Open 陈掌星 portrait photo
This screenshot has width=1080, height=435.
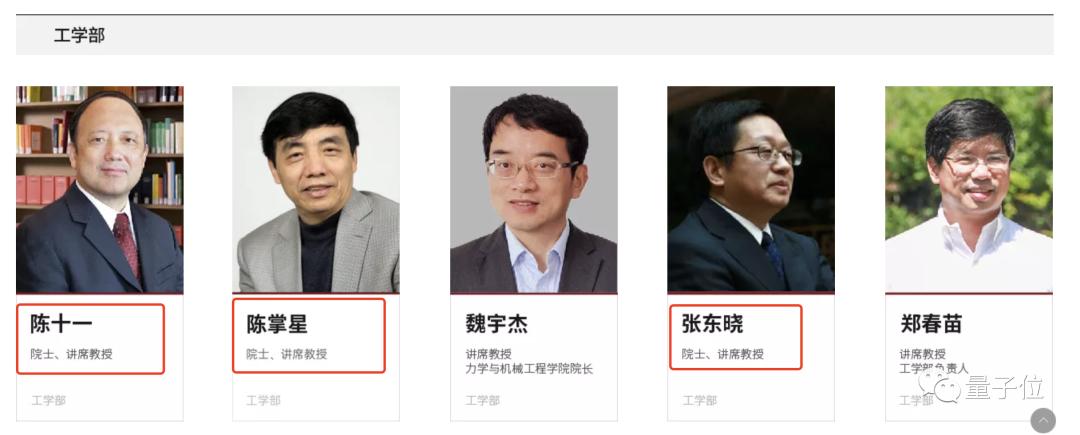coord(316,189)
